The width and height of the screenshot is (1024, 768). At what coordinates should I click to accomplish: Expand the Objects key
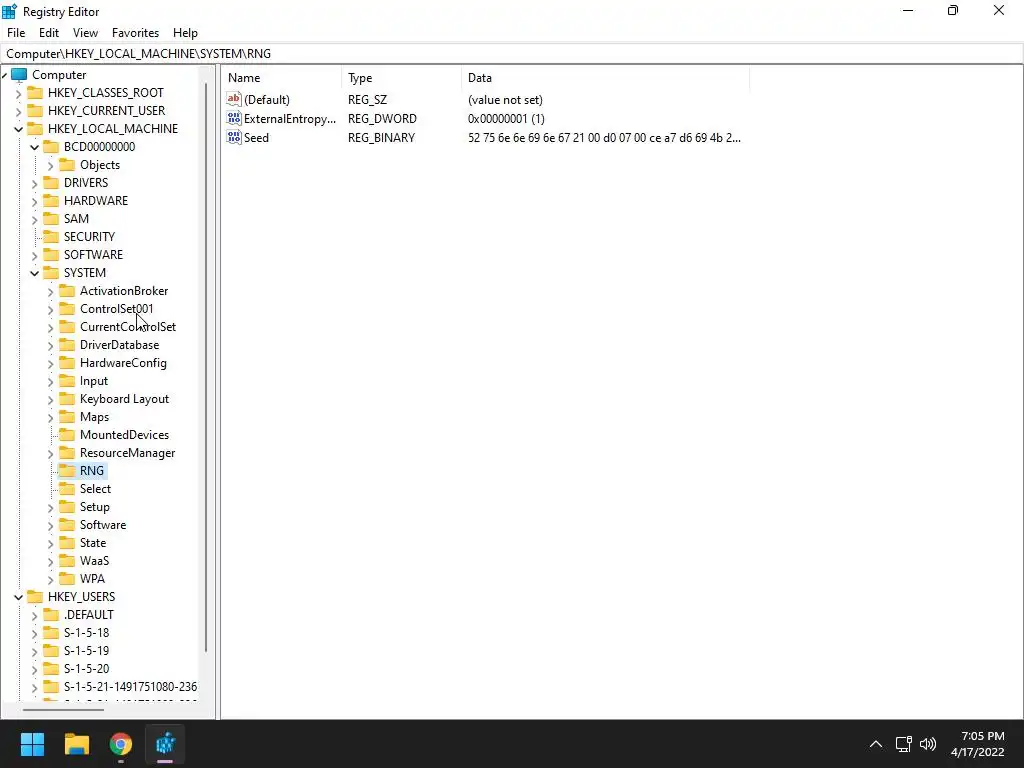[50, 165]
